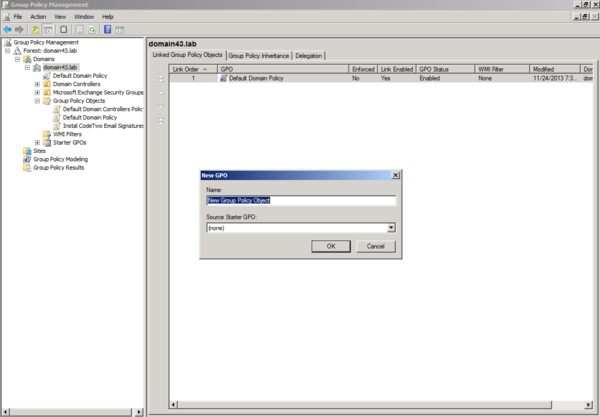Open the Source Starter GPO dropdown arrow
Screen dimensions: 600x417
click(x=391, y=228)
